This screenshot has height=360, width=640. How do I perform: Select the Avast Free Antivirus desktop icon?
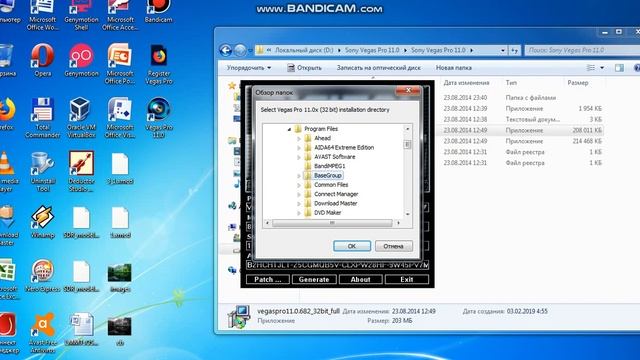[x=42, y=333]
